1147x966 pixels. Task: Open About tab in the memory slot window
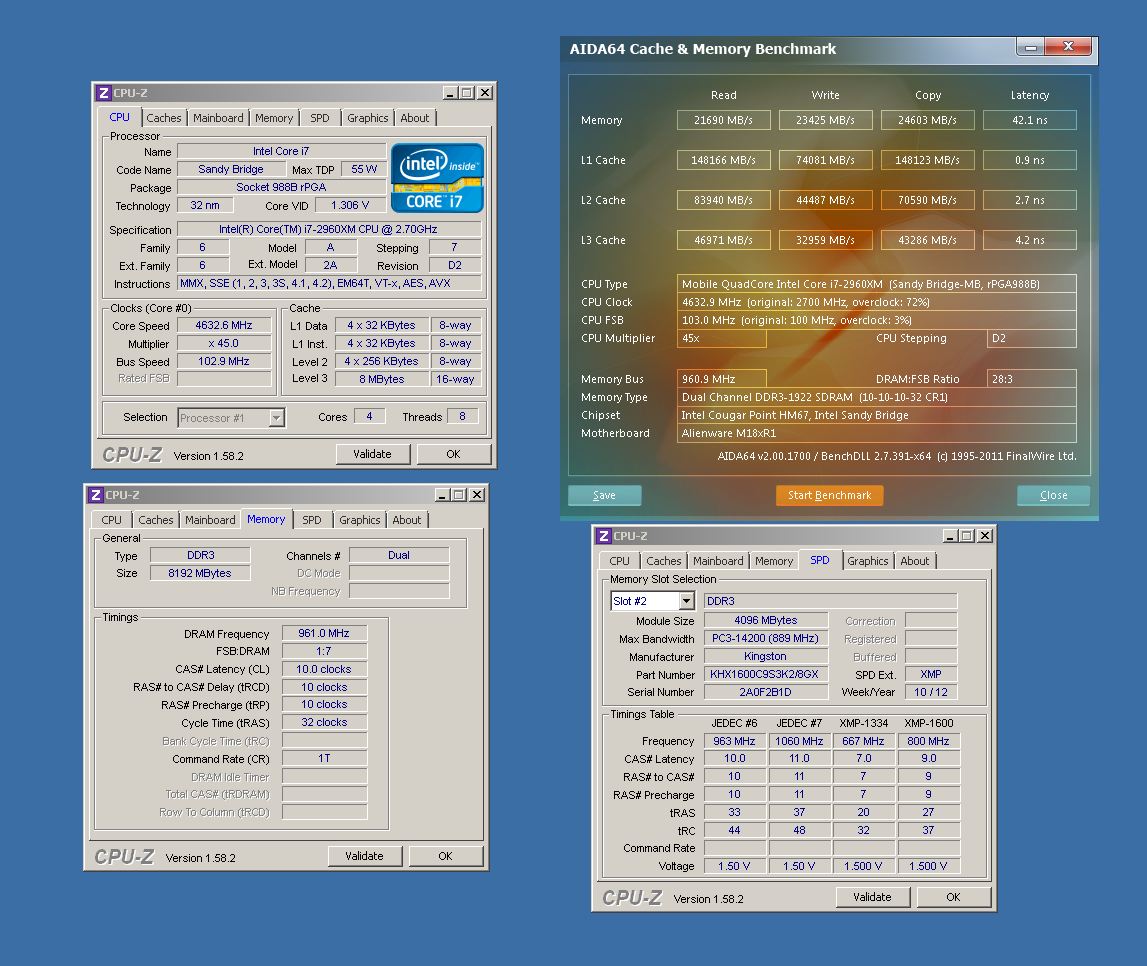[x=914, y=561]
